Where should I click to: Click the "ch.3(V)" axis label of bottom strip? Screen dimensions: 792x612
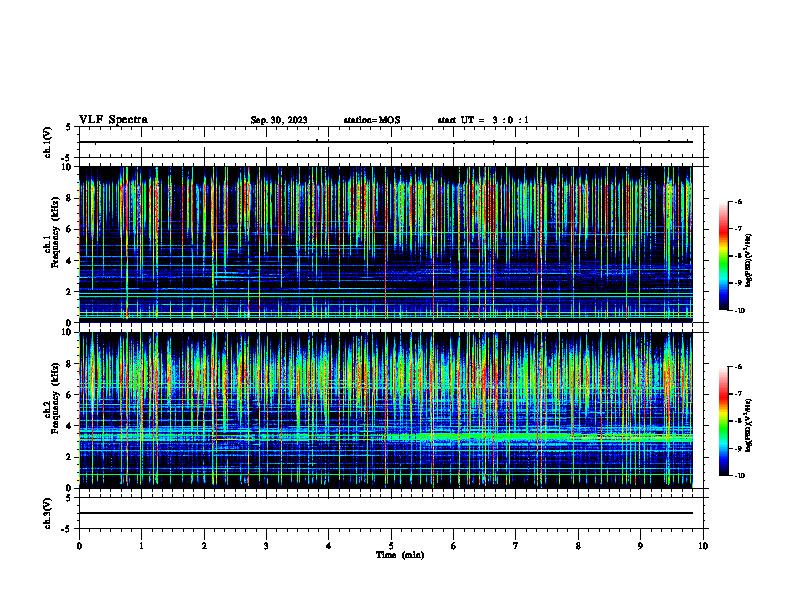pos(48,514)
